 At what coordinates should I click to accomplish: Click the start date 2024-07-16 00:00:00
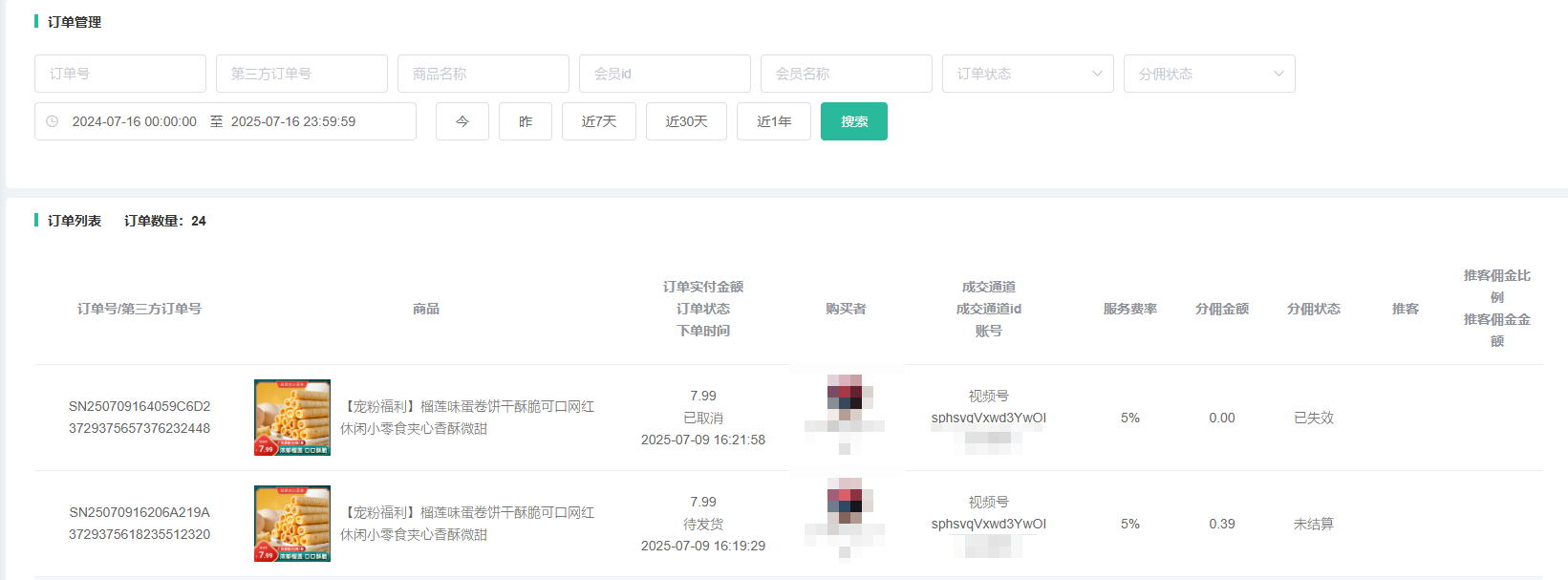135,121
